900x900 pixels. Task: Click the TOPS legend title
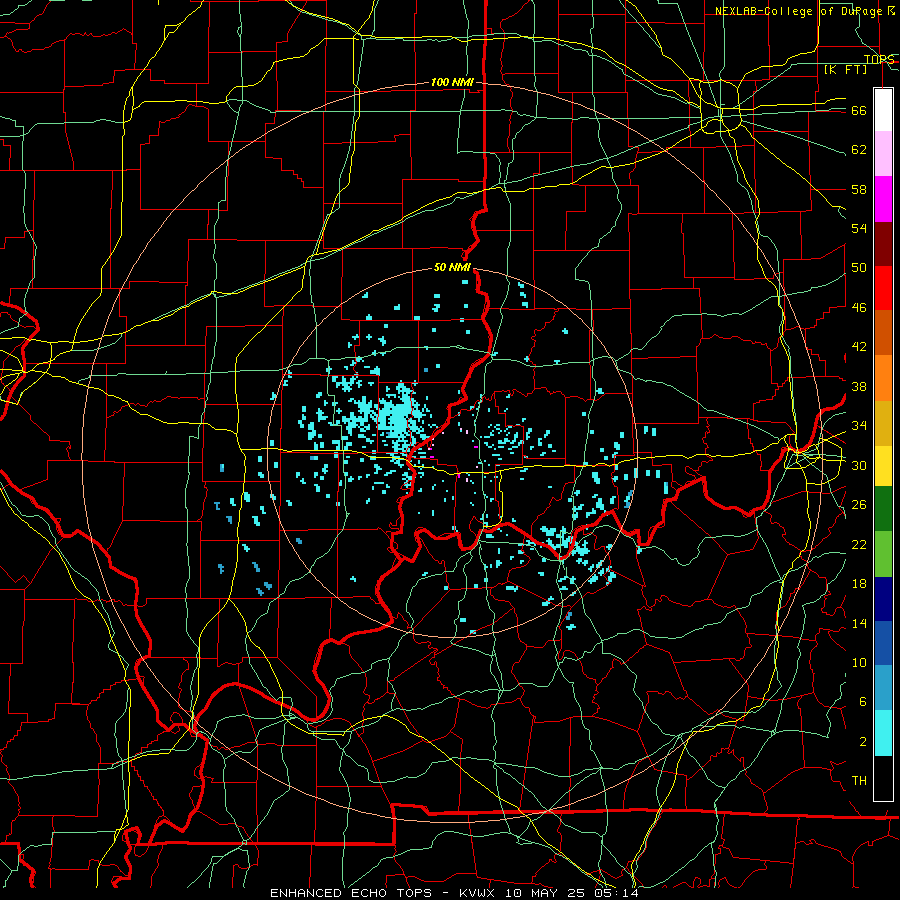click(879, 60)
